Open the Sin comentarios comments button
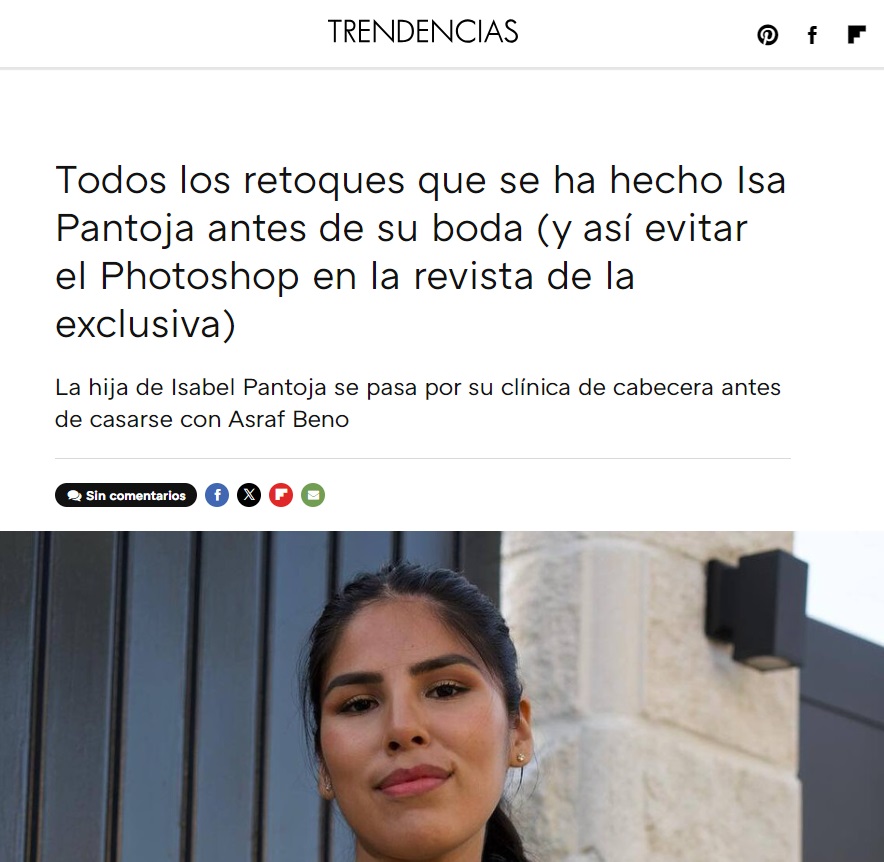The height and width of the screenshot is (862, 884). pyautogui.click(x=126, y=495)
